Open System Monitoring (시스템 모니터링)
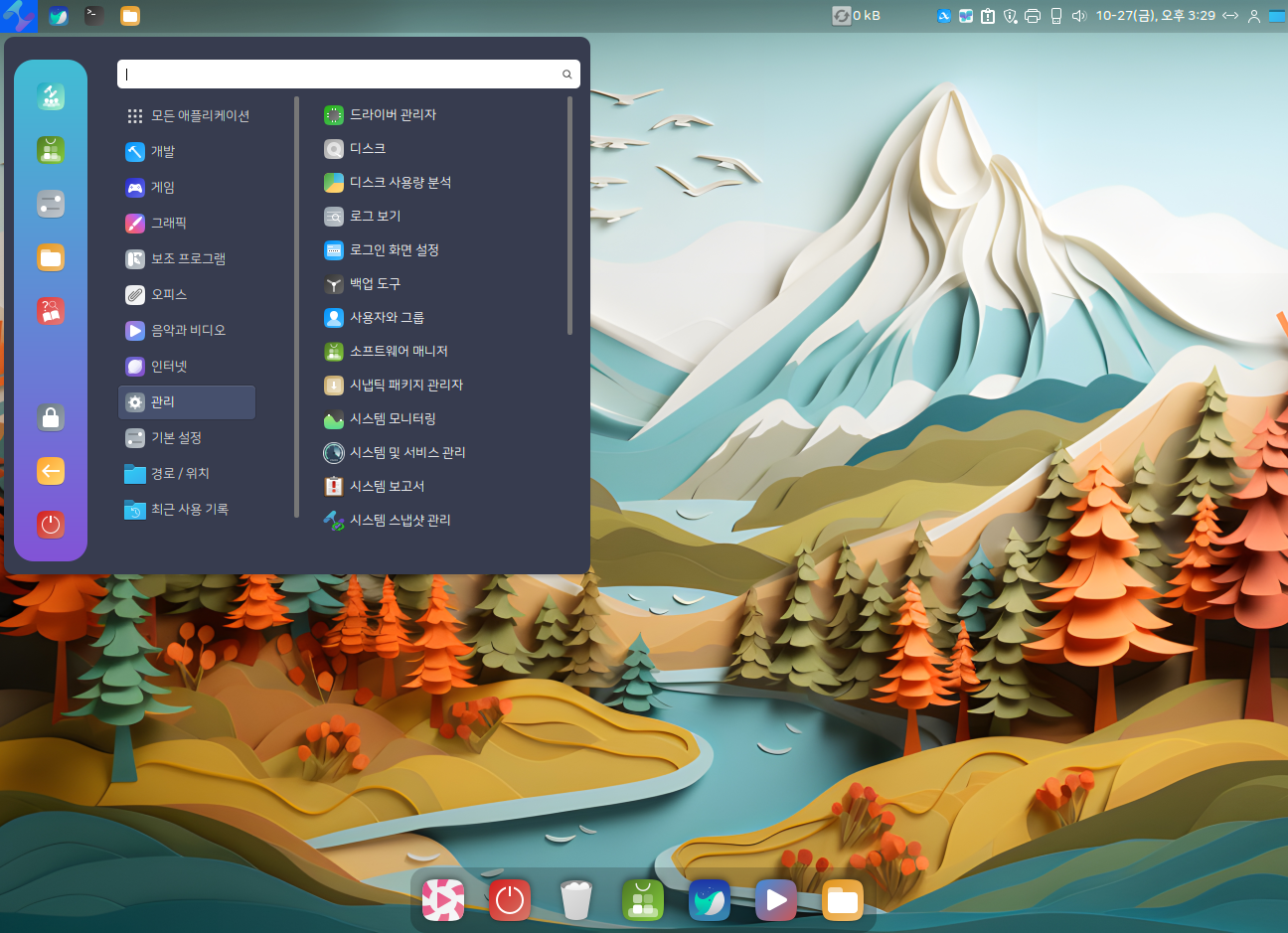The width and height of the screenshot is (1288, 933). tap(392, 419)
